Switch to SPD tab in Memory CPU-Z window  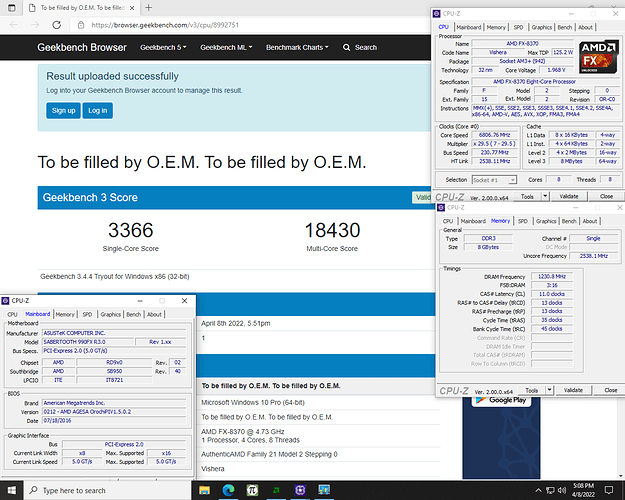click(523, 221)
